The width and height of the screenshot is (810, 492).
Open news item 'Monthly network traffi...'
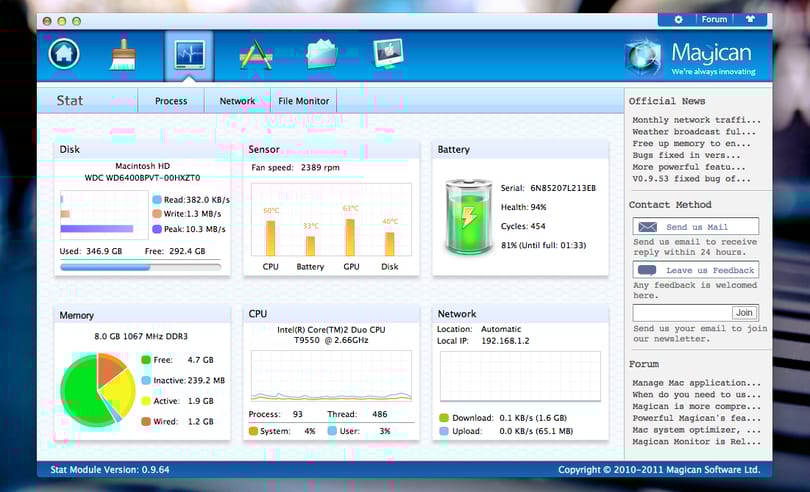pyautogui.click(x=696, y=120)
